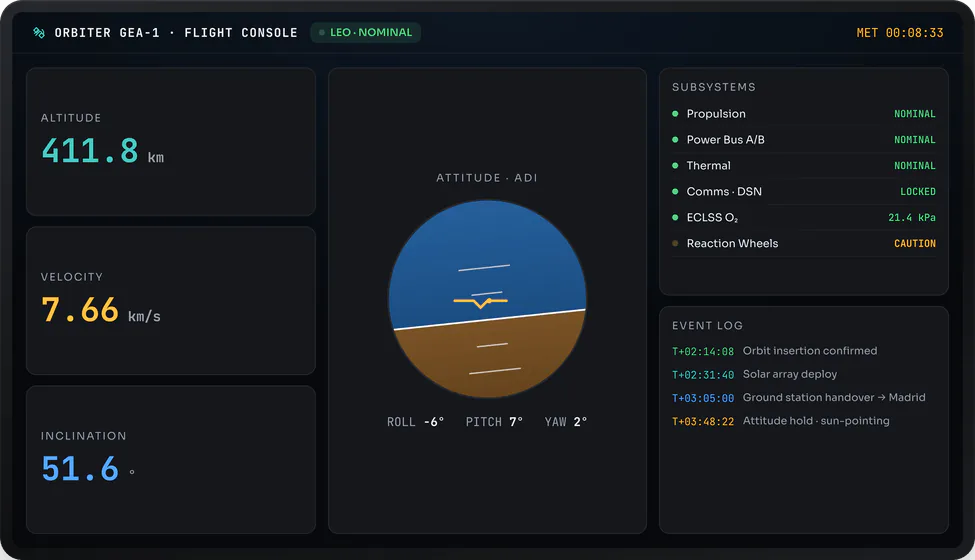The height and width of the screenshot is (560, 975).
Task: Click NOMINAL status beside Thermal
Action: (915, 166)
